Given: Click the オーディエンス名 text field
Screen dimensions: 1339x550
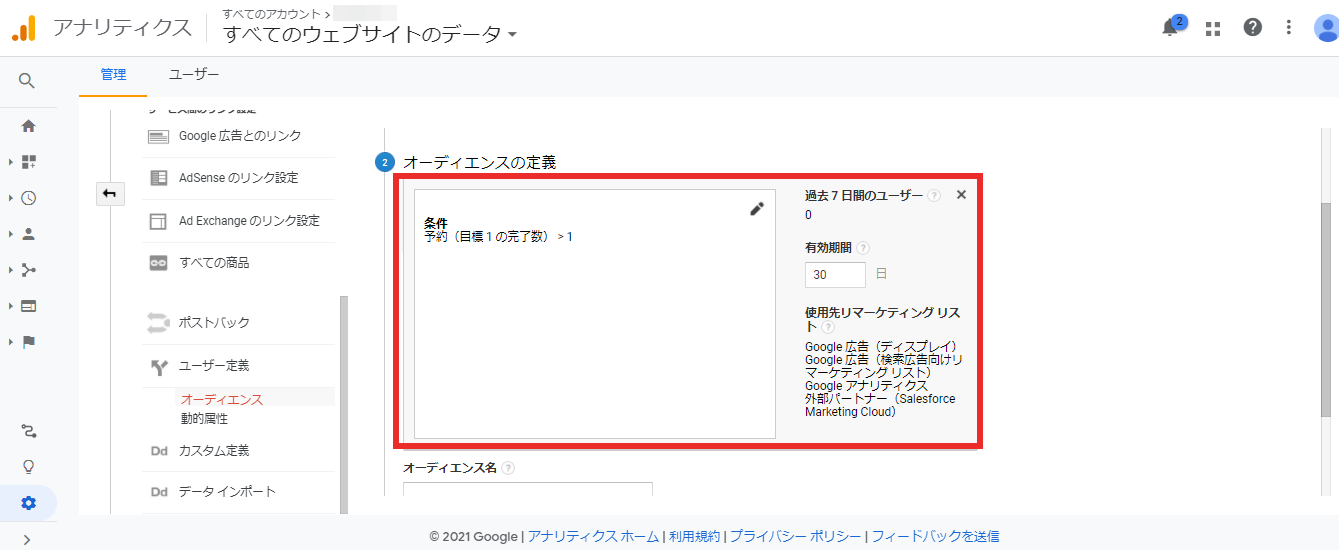Looking at the screenshot, I should click(x=528, y=489).
